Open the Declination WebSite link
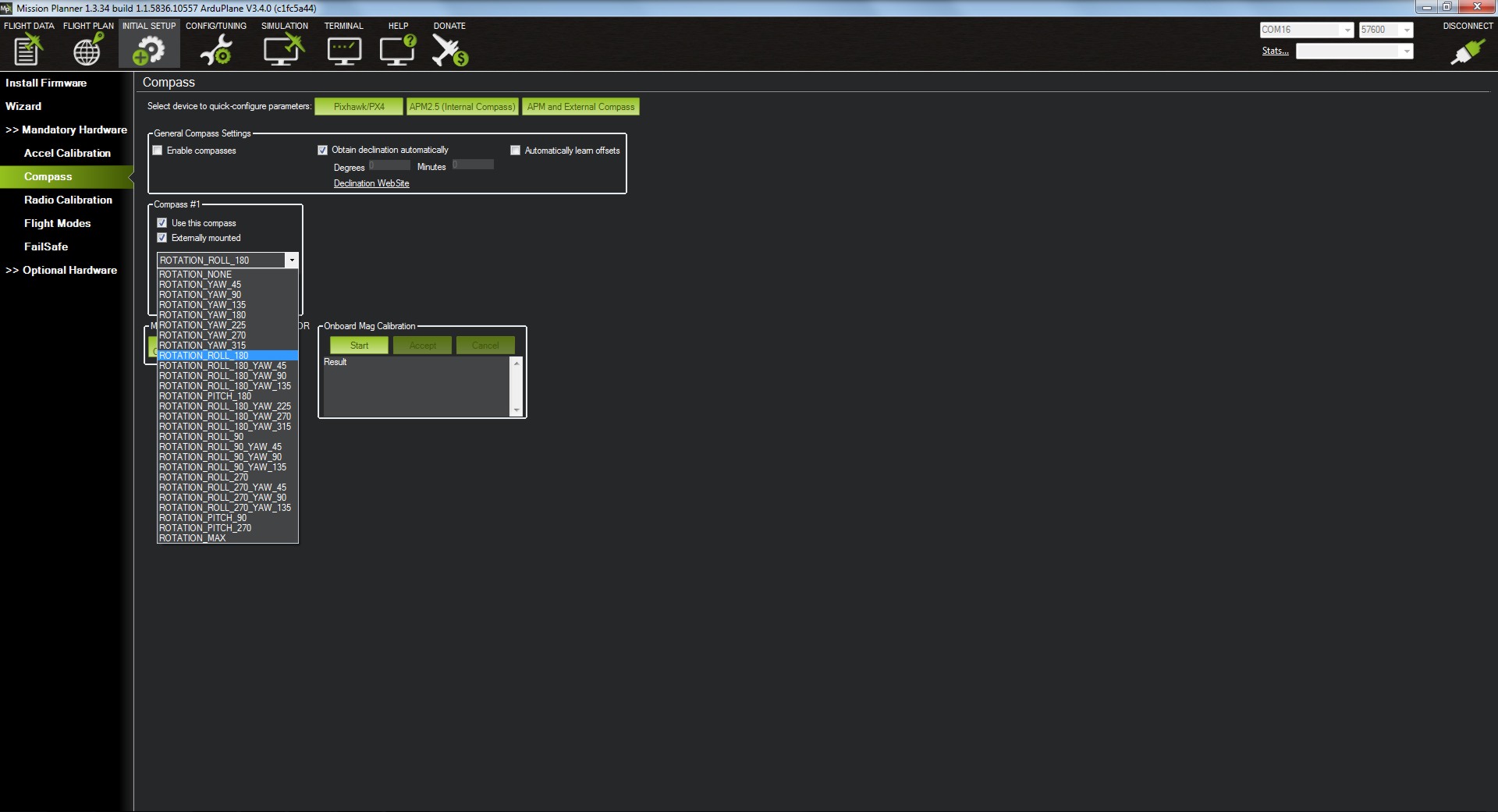Viewport: 1498px width, 812px height. (371, 183)
